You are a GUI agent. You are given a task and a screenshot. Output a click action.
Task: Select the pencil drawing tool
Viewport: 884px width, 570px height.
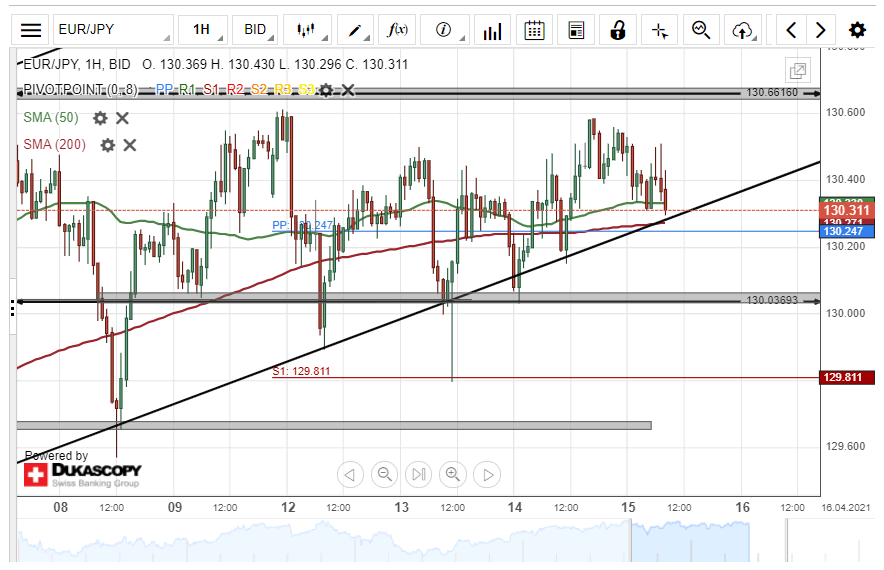pos(355,30)
